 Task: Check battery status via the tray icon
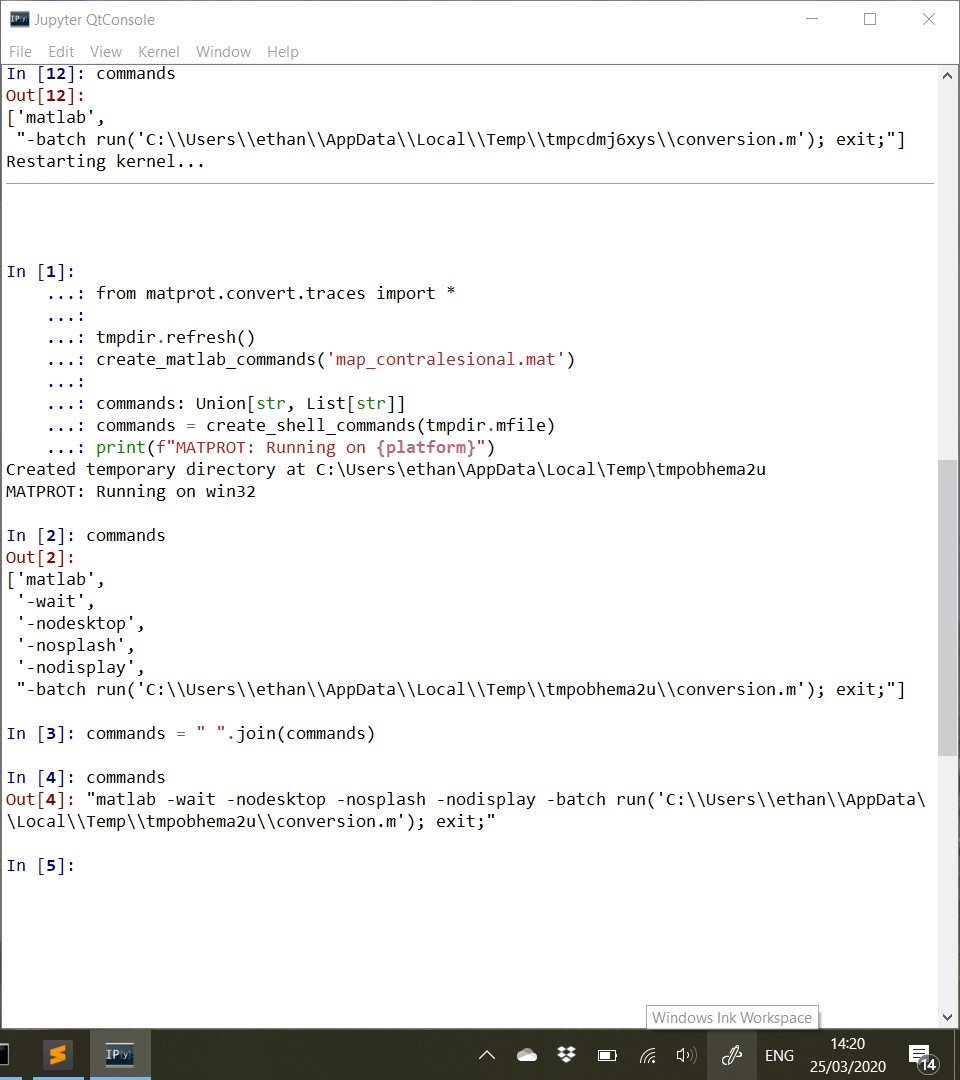point(607,1054)
